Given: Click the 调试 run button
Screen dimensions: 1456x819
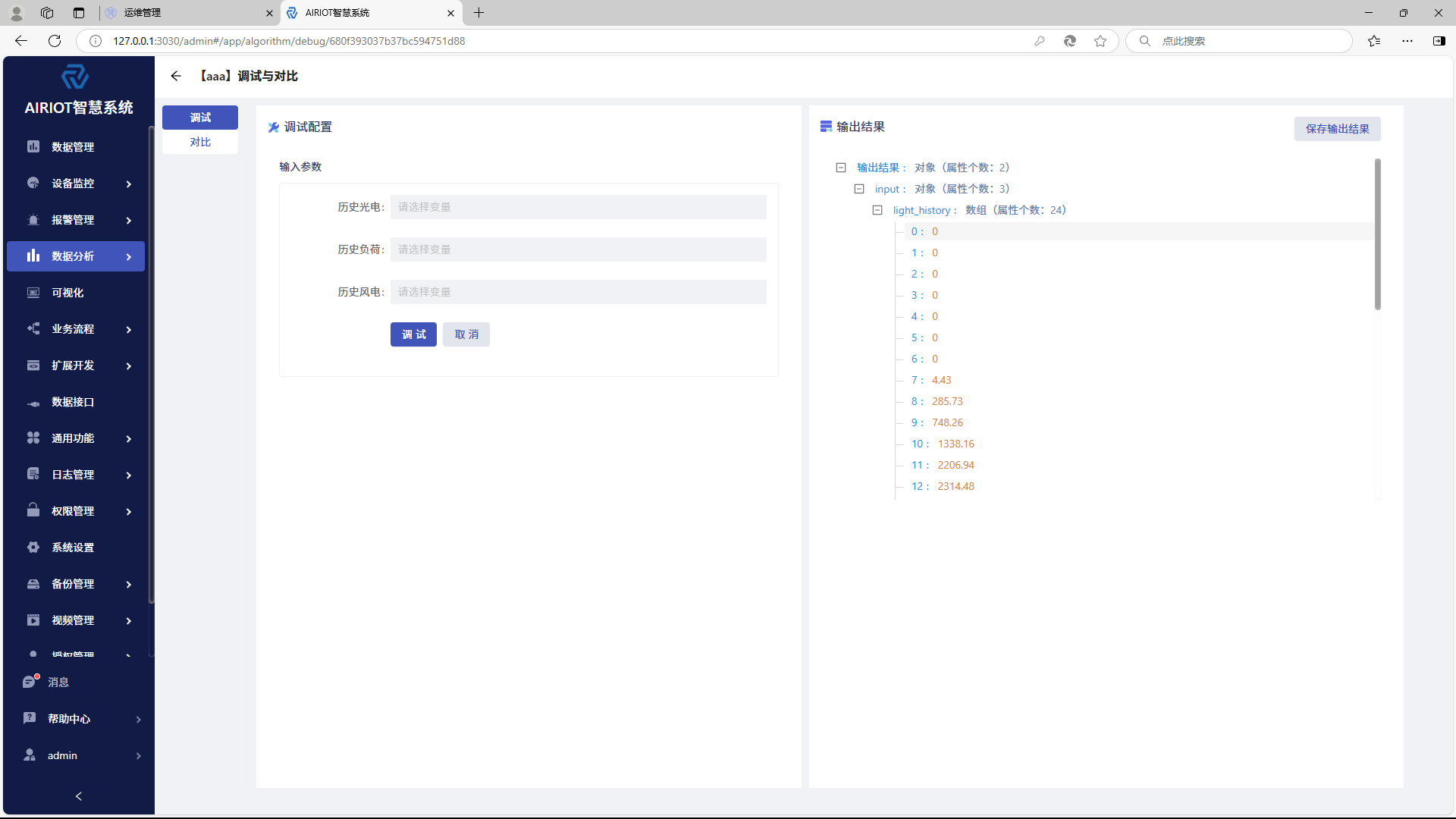Looking at the screenshot, I should tap(413, 334).
